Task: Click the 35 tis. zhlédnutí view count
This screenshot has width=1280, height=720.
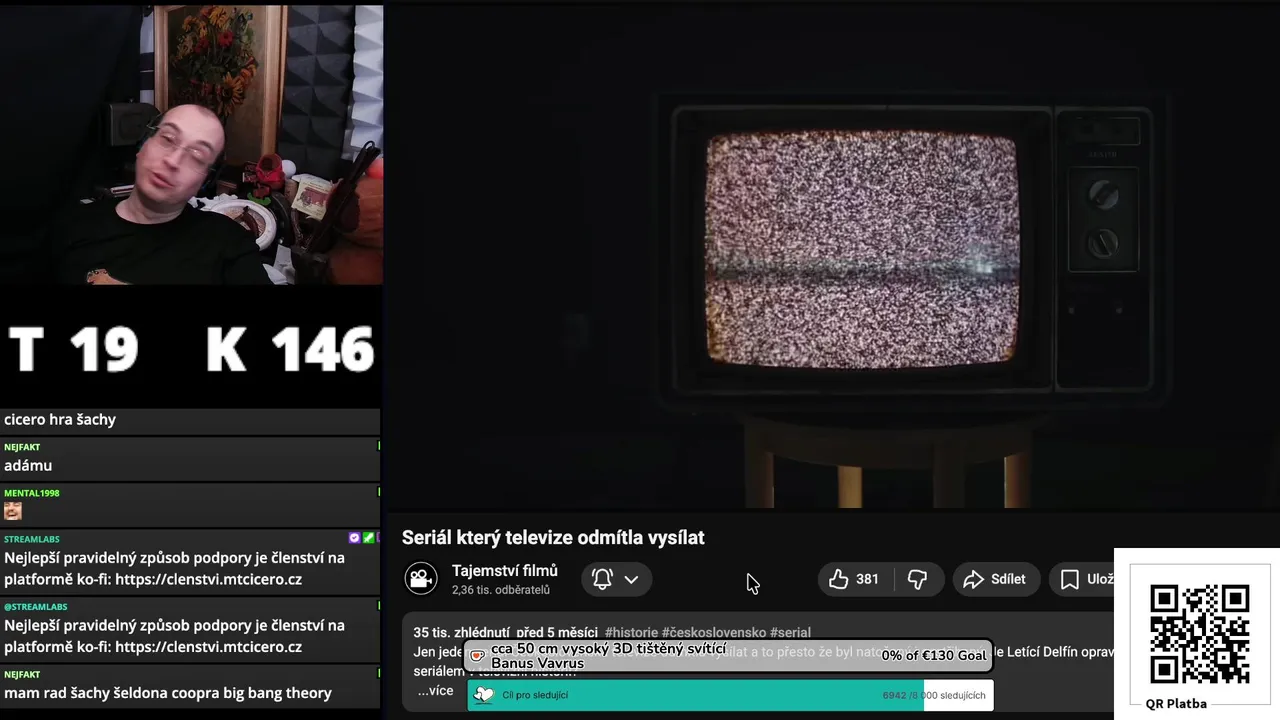Action: (462, 632)
